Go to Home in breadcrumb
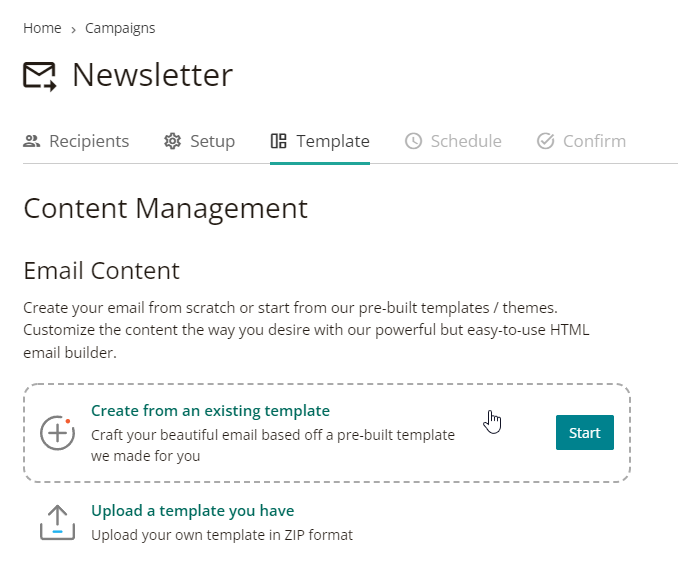Image resolution: width=678 pixels, height=575 pixels. (x=42, y=28)
